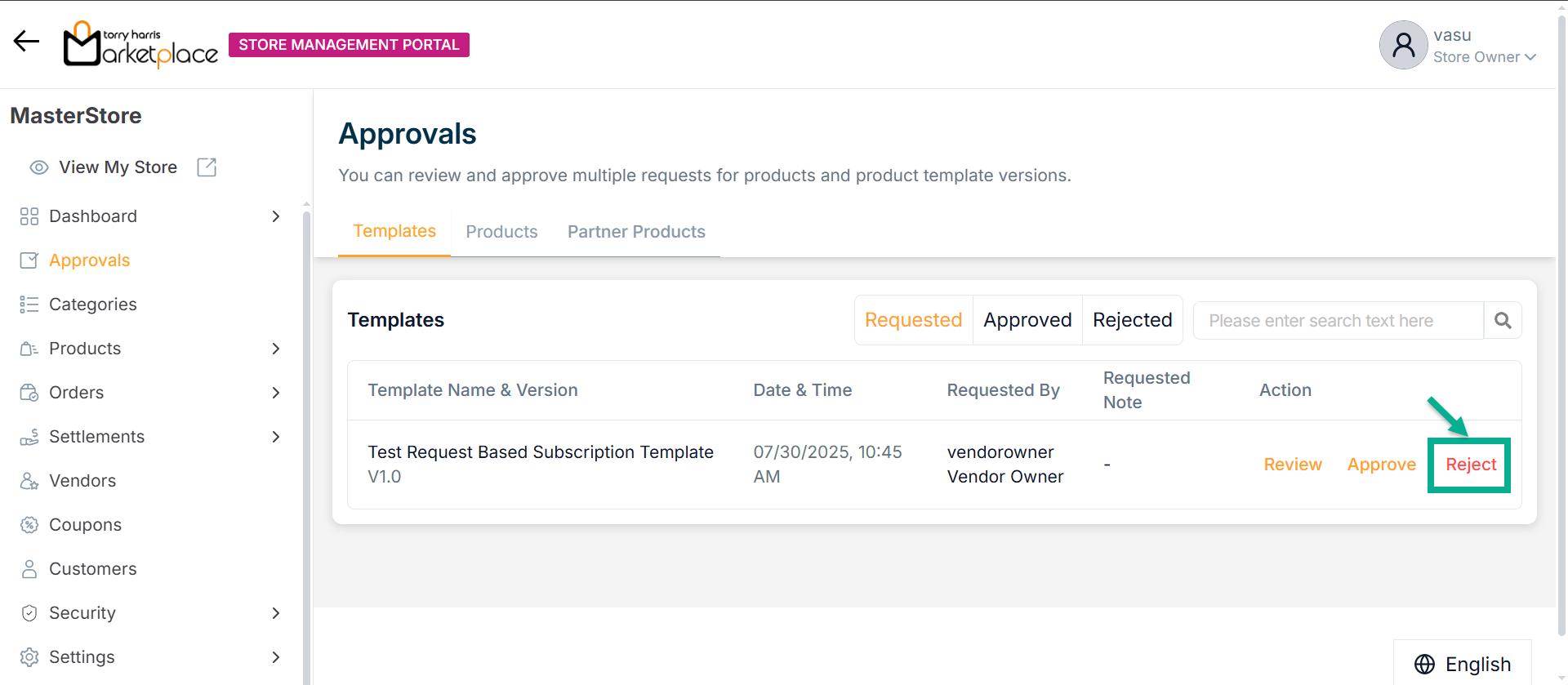Switch to the Products tab
Screen dimensions: 1568x685
coord(501,232)
